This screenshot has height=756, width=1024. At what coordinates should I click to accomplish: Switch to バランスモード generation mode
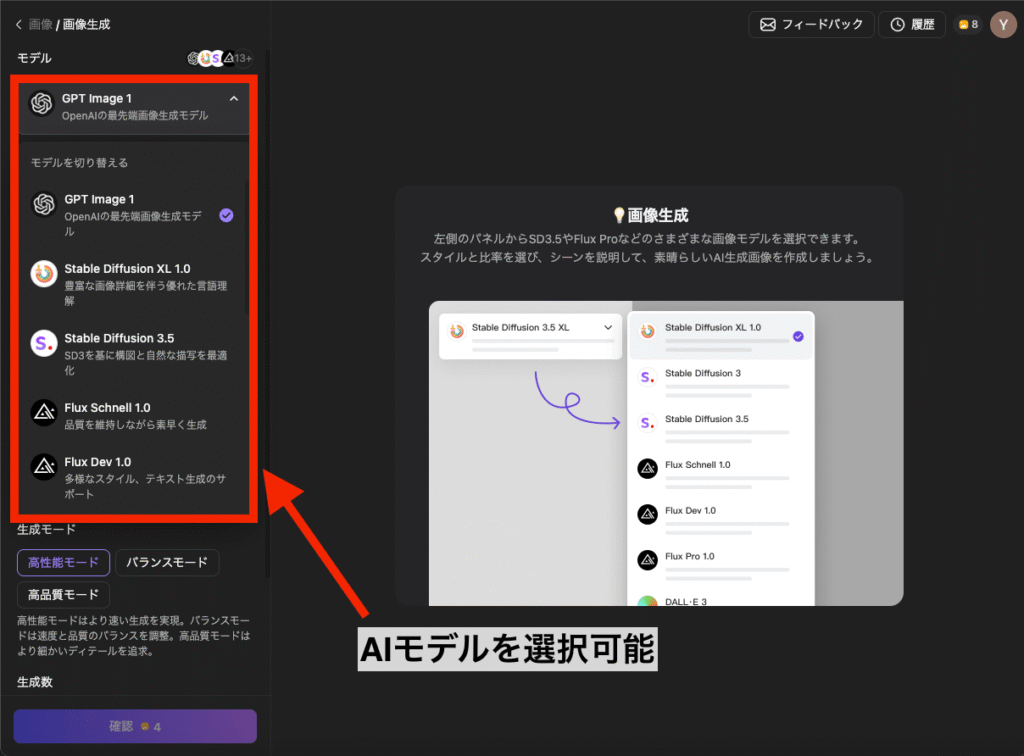click(167, 563)
